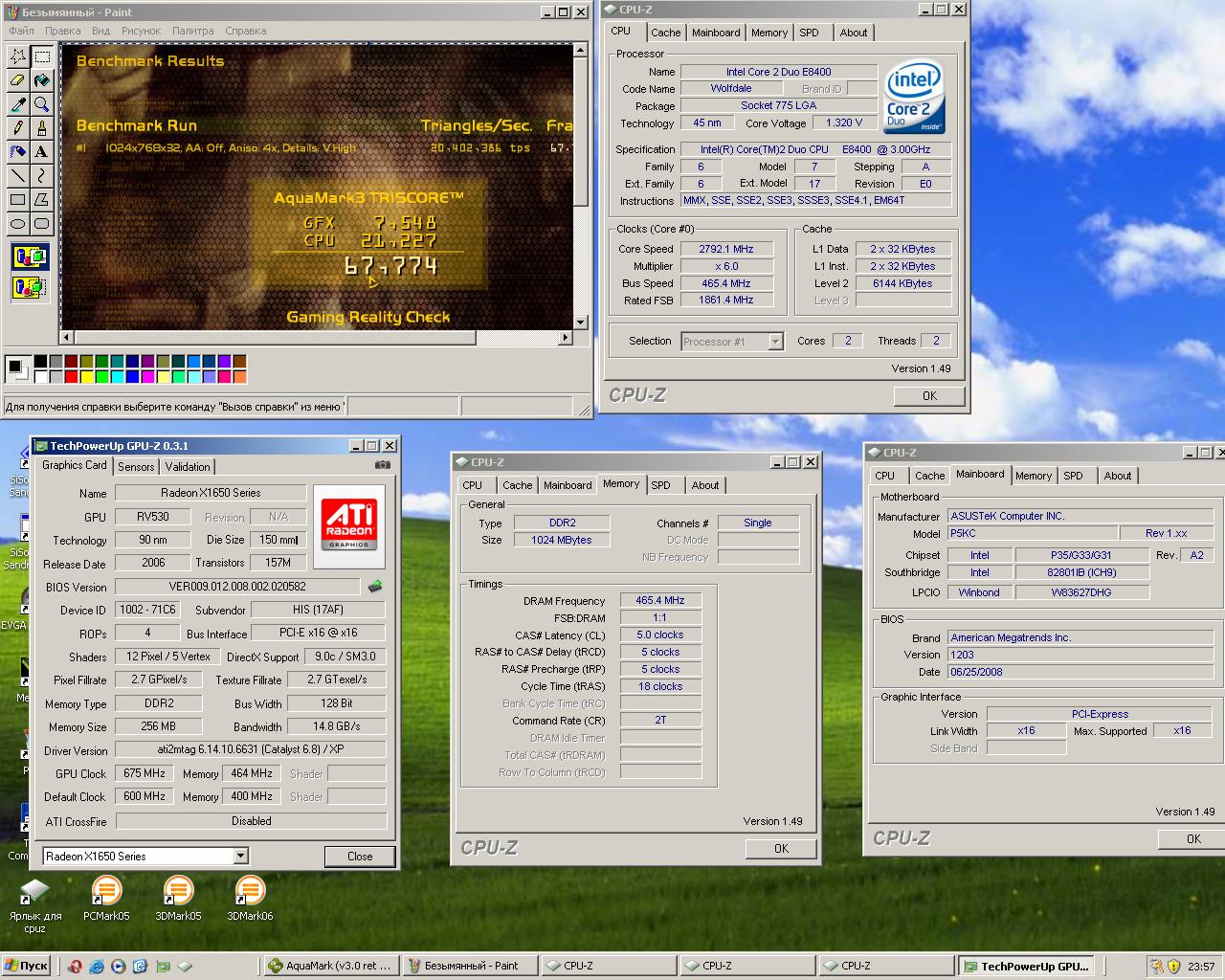Pick the Eraser tool in Paint
Screen dimensions: 1225x980
[17, 80]
